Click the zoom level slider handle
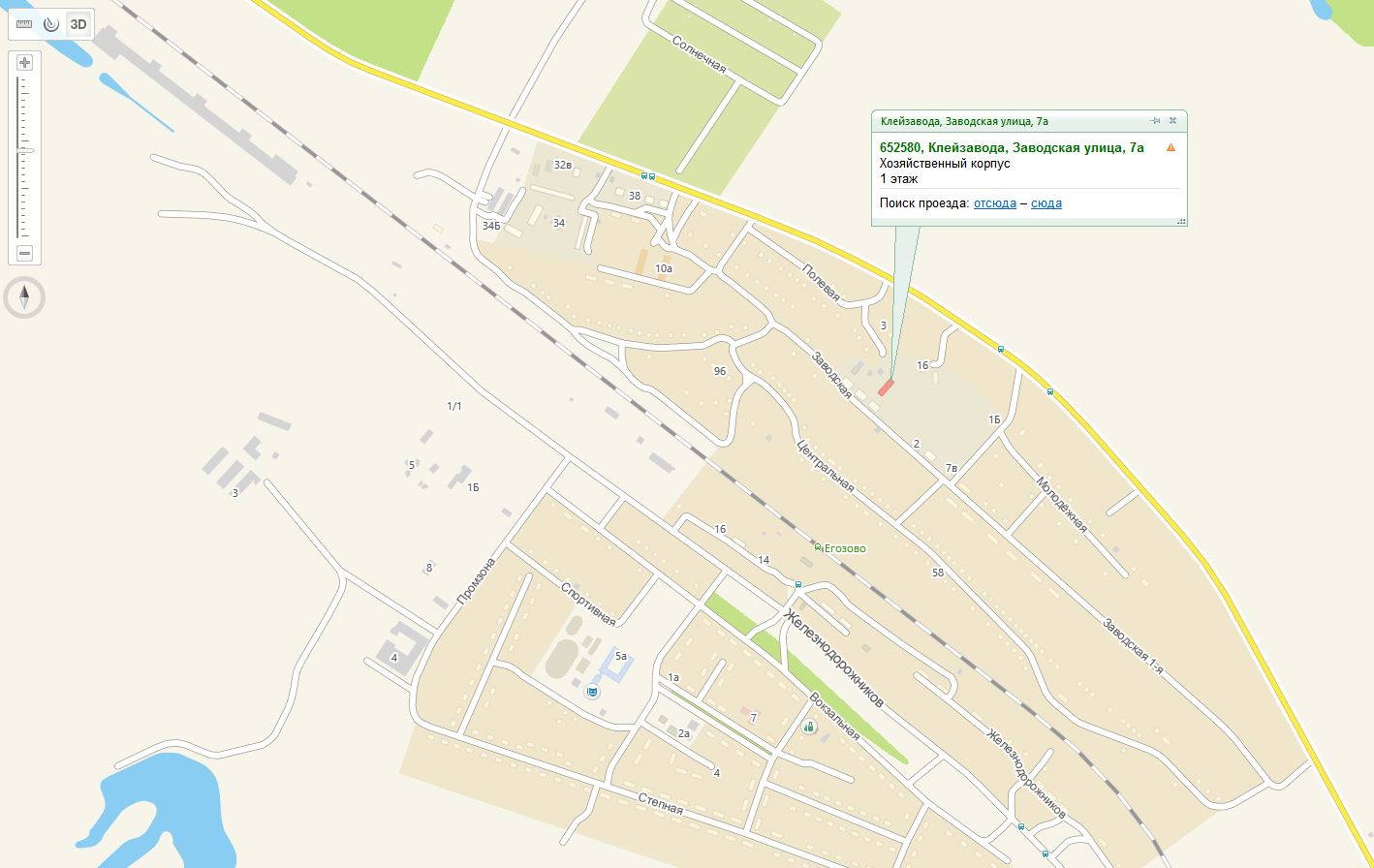Viewport: 1374px width, 868px height. pos(26,151)
